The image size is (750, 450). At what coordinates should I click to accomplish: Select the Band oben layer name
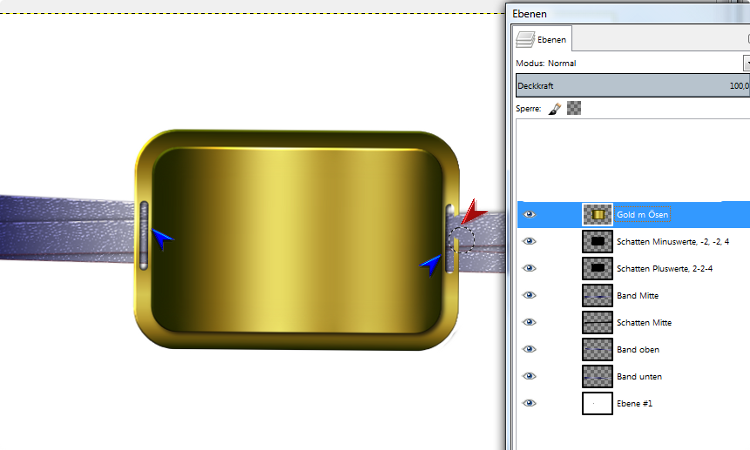(x=638, y=349)
